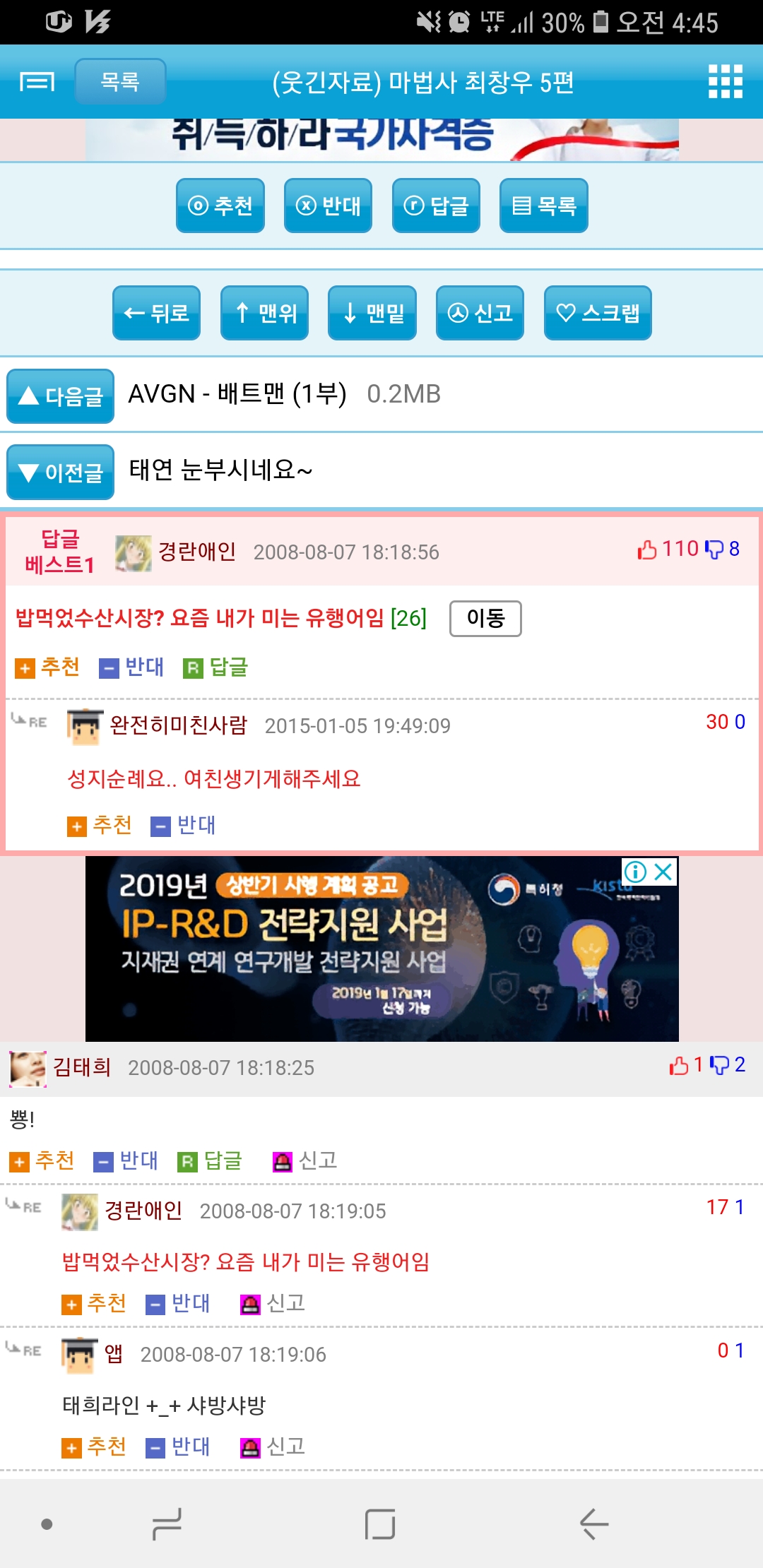The width and height of the screenshot is (763, 1568).
Task: Tap the 스크랩 heart button
Action: point(598,313)
